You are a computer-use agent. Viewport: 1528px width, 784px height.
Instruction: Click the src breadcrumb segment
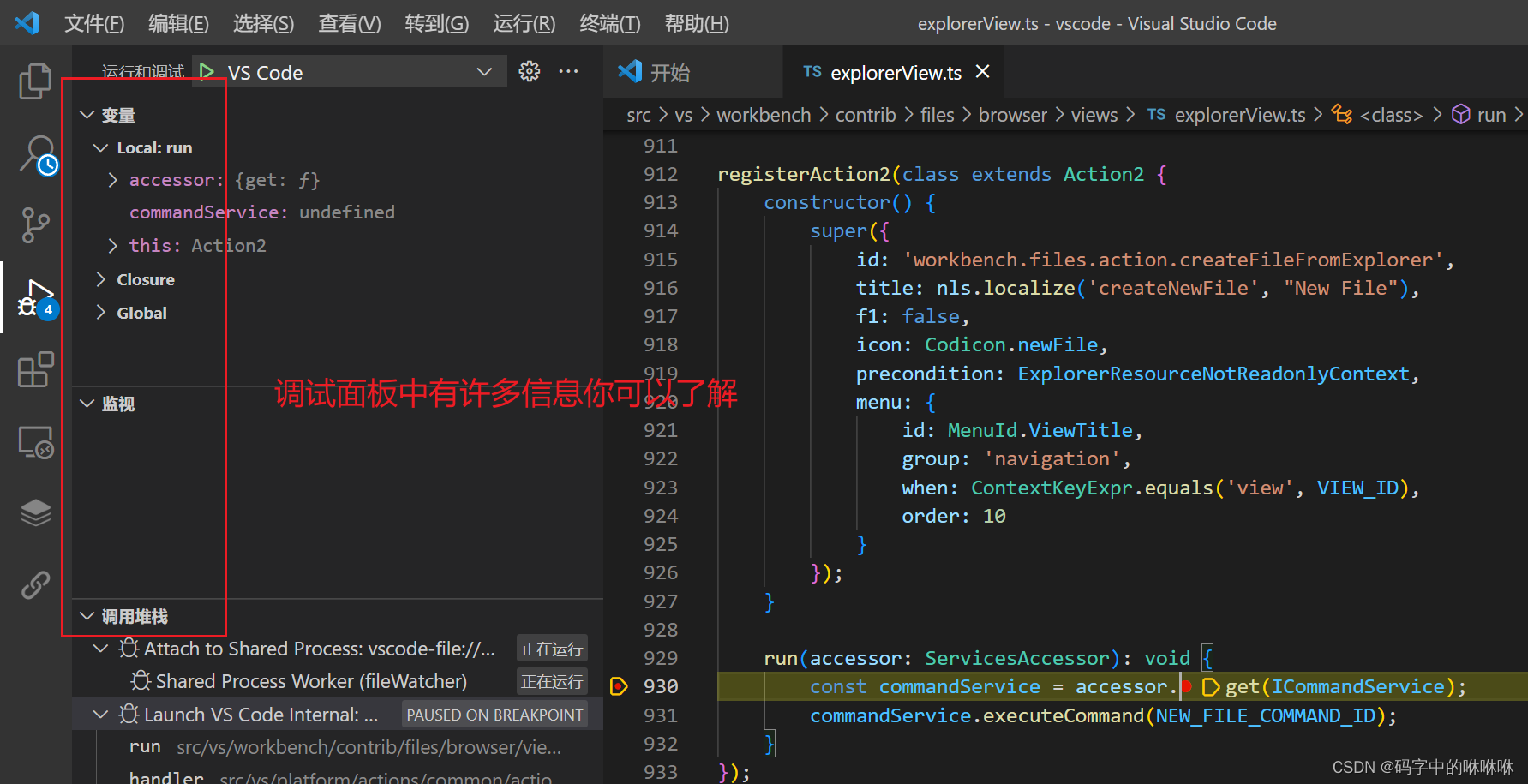click(638, 115)
